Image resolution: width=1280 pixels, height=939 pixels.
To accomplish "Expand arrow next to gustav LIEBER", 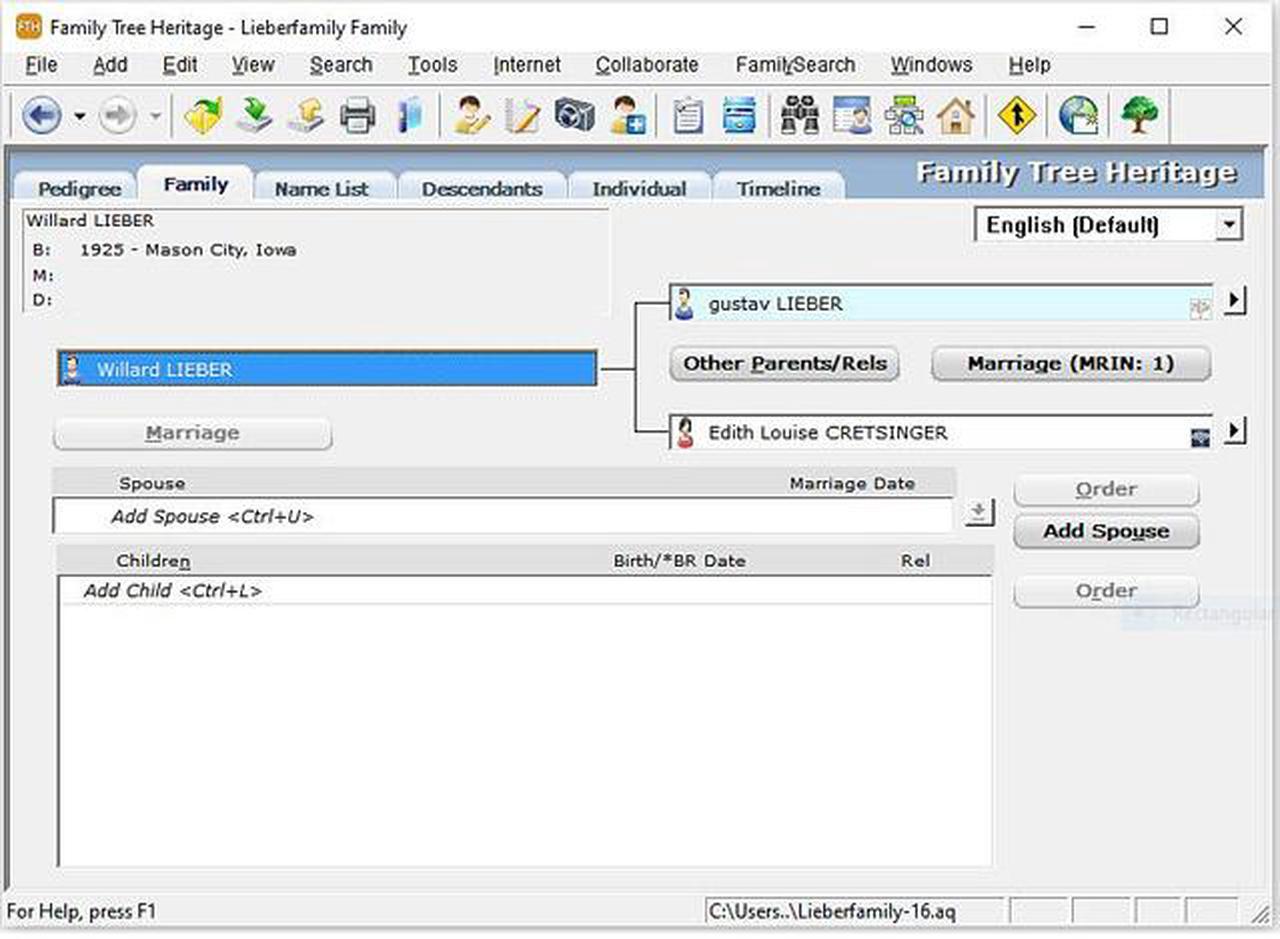I will click(1236, 299).
